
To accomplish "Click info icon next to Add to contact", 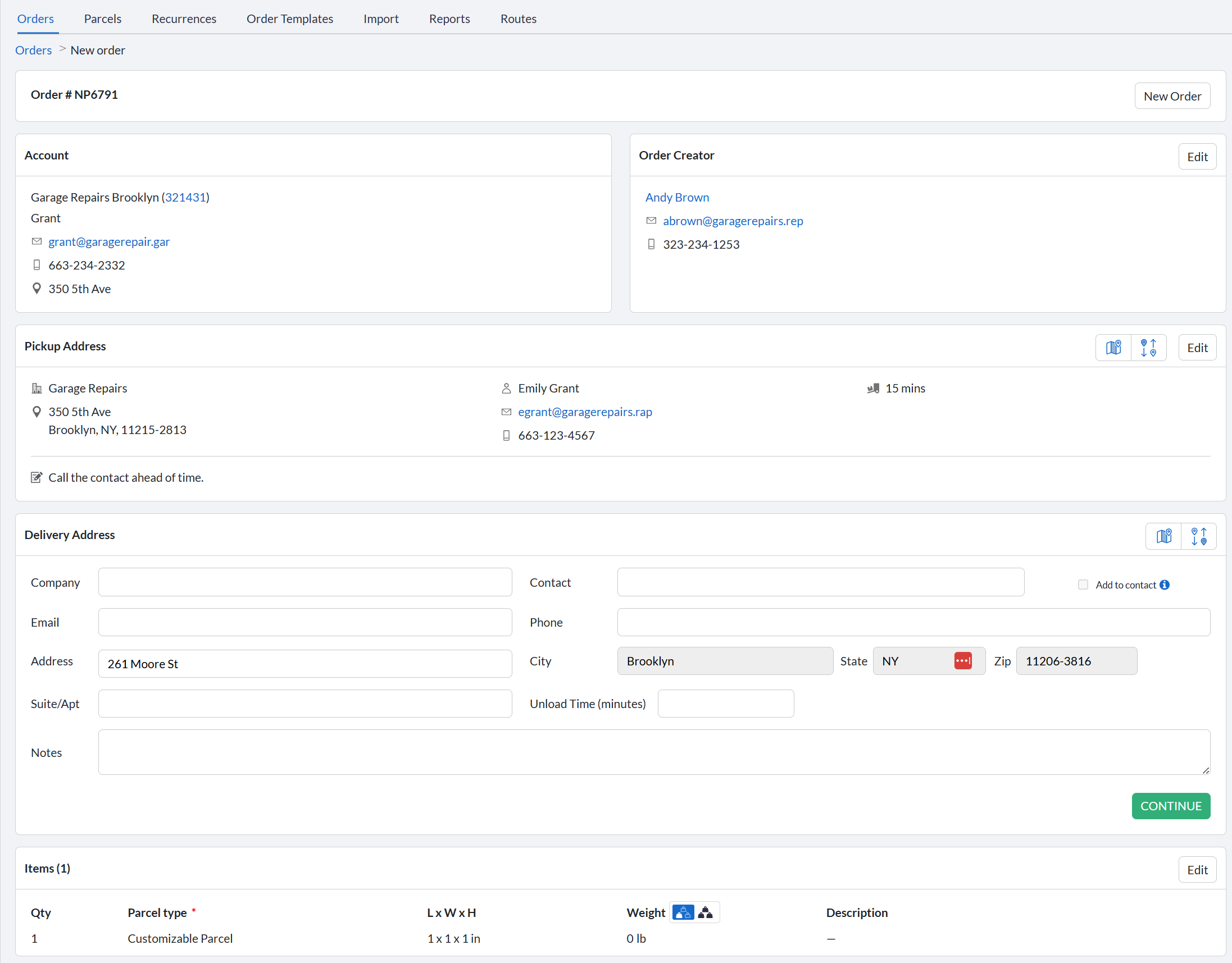I will [1165, 585].
